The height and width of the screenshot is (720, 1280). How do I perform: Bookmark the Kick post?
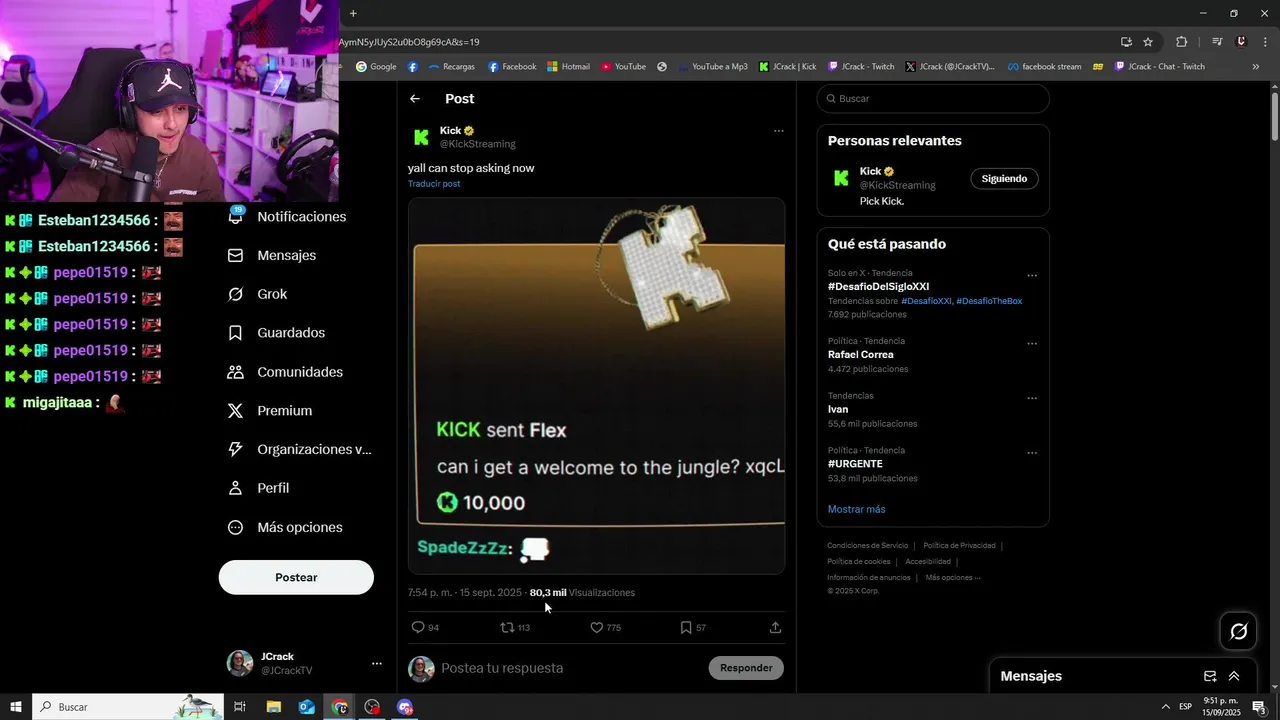[x=686, y=627]
